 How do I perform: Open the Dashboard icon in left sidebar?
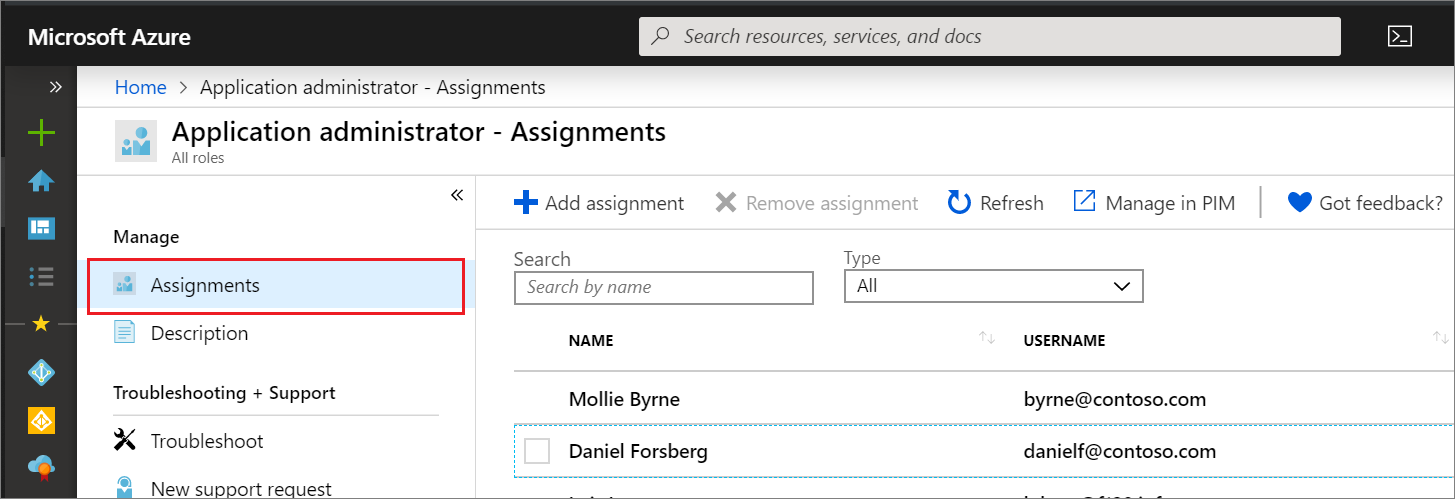41,228
